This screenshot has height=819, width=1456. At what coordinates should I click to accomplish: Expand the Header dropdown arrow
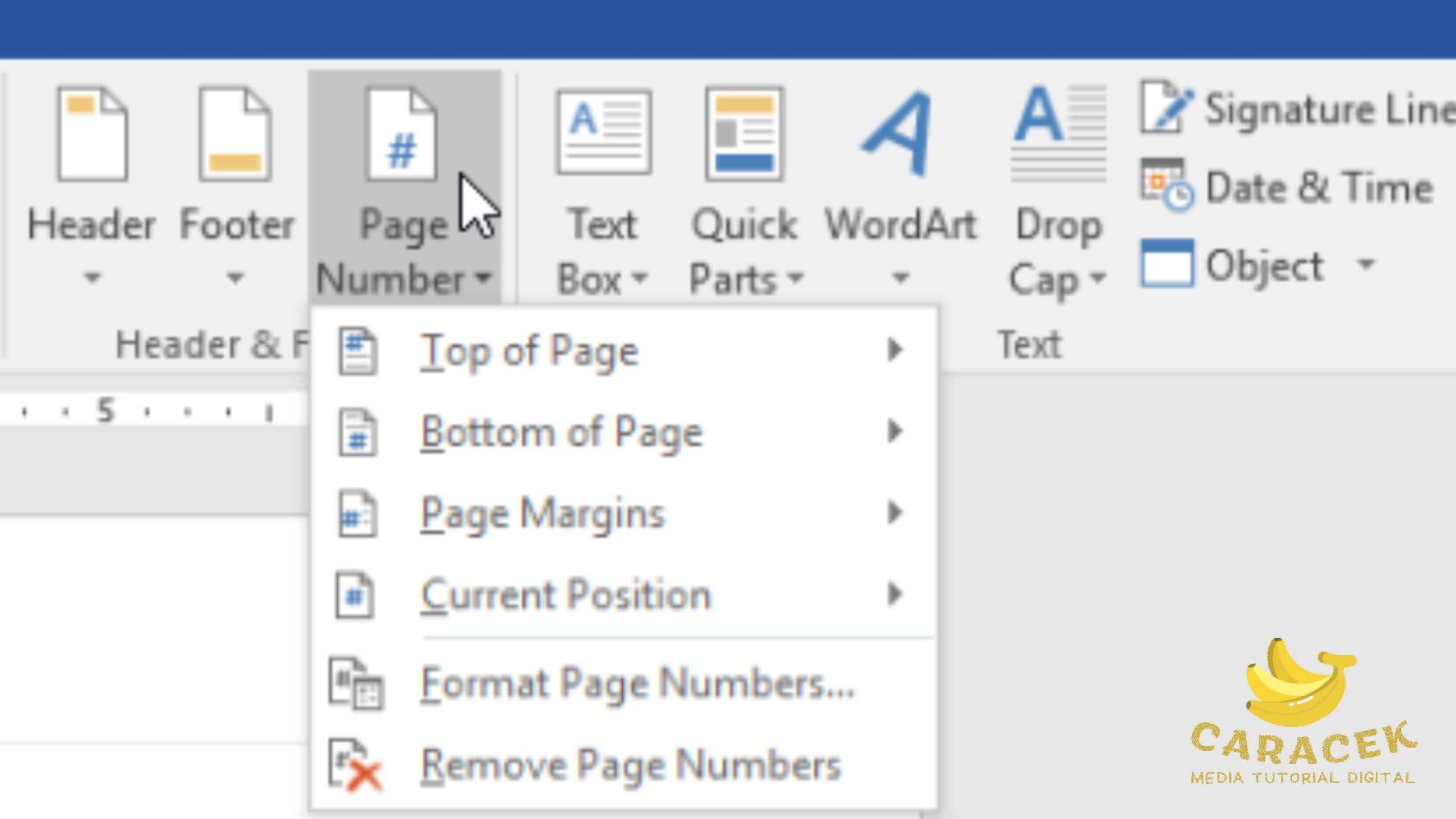coord(92,278)
